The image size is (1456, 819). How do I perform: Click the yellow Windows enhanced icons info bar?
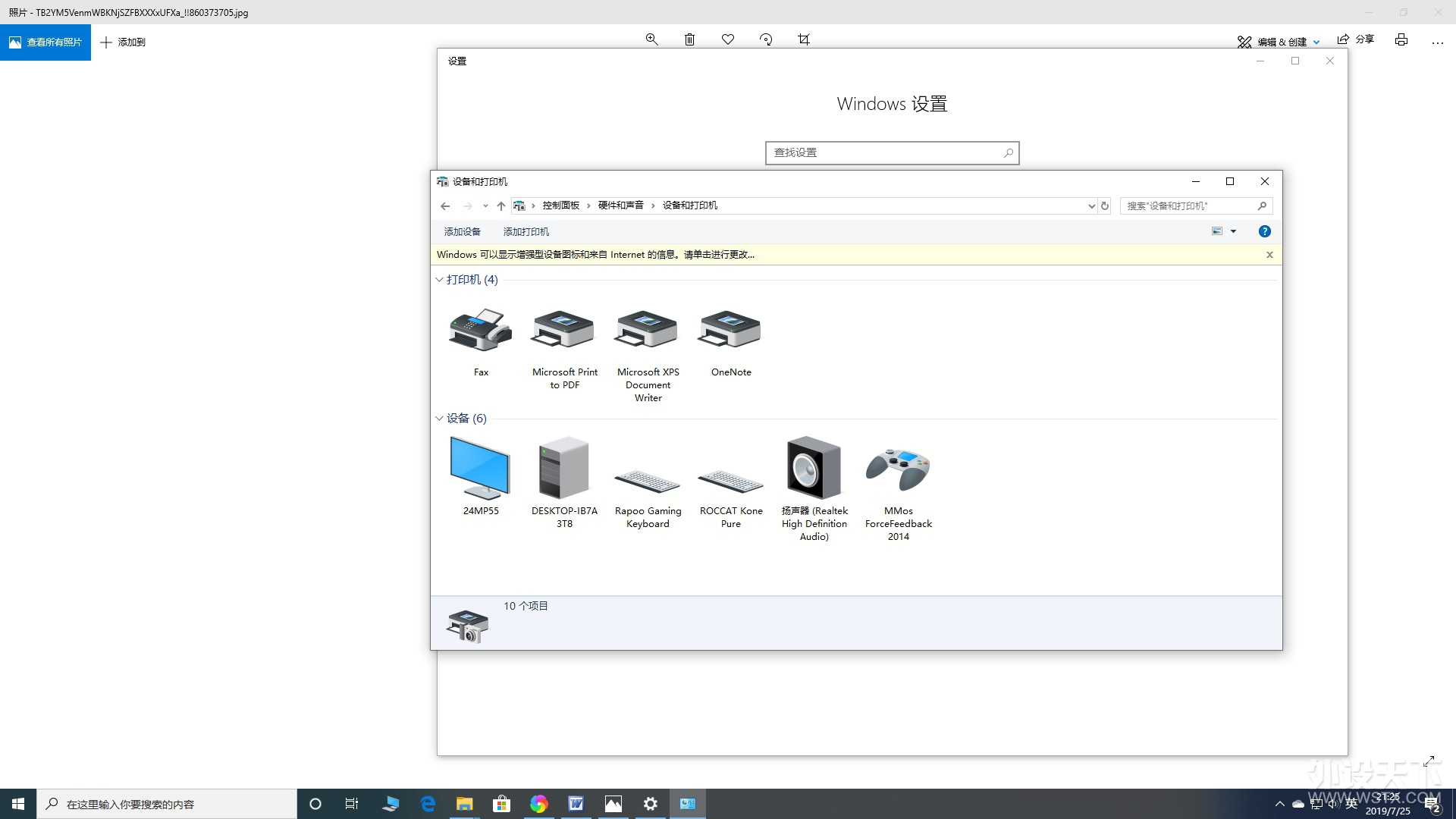click(x=856, y=255)
